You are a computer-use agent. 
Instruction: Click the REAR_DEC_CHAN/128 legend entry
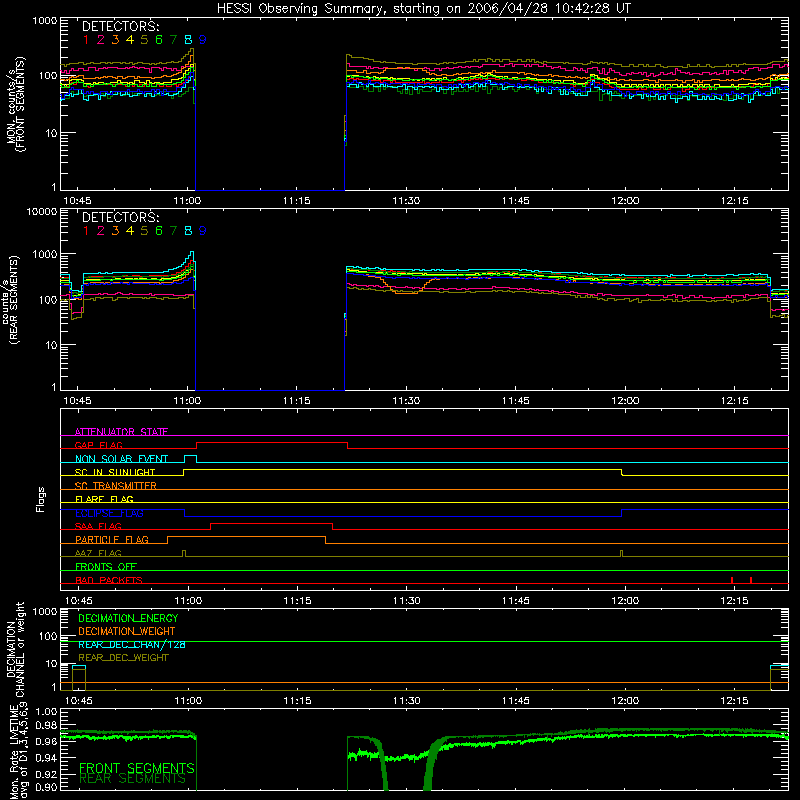pyautogui.click(x=132, y=644)
